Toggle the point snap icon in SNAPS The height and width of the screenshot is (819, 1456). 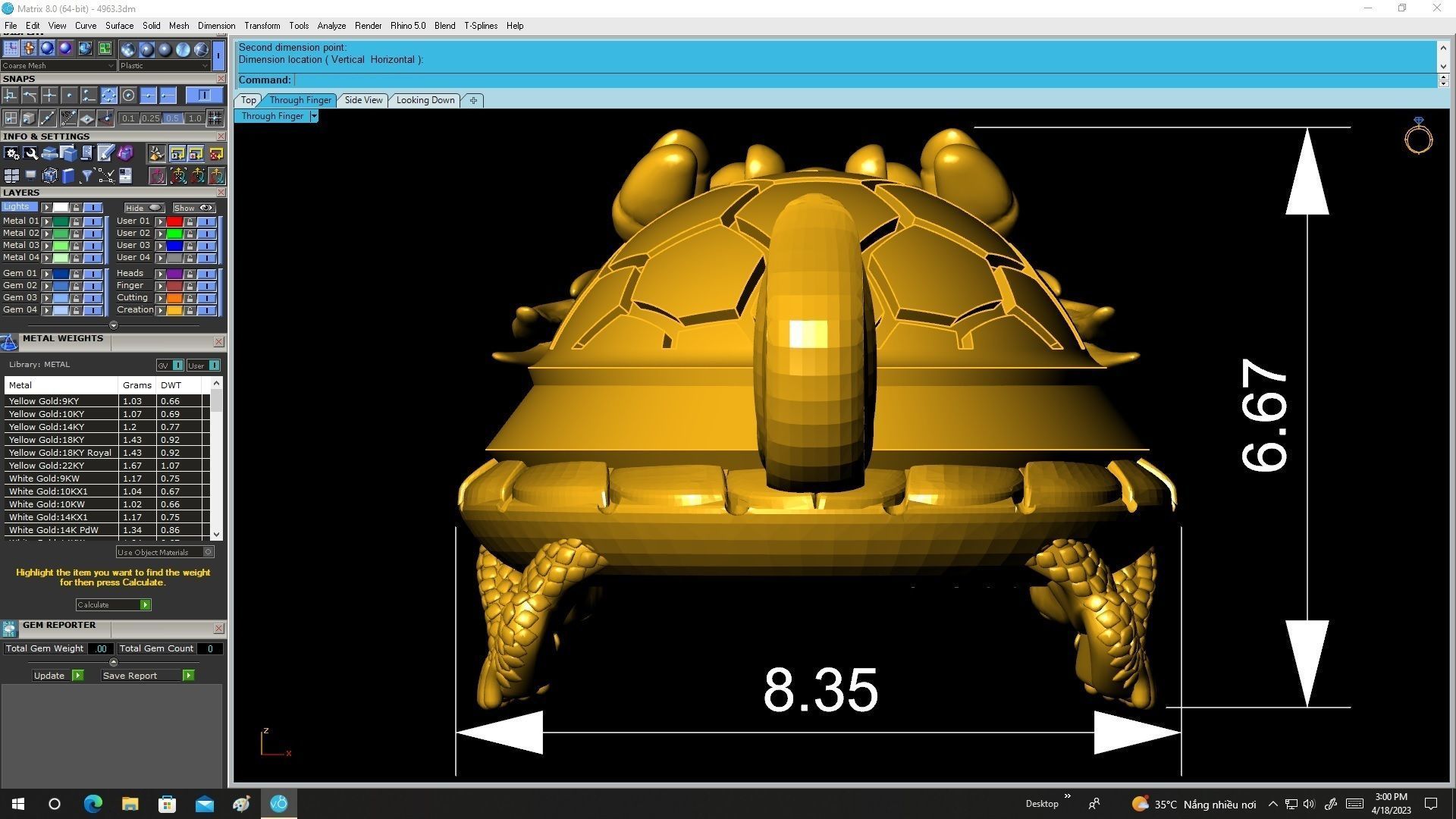tap(69, 96)
